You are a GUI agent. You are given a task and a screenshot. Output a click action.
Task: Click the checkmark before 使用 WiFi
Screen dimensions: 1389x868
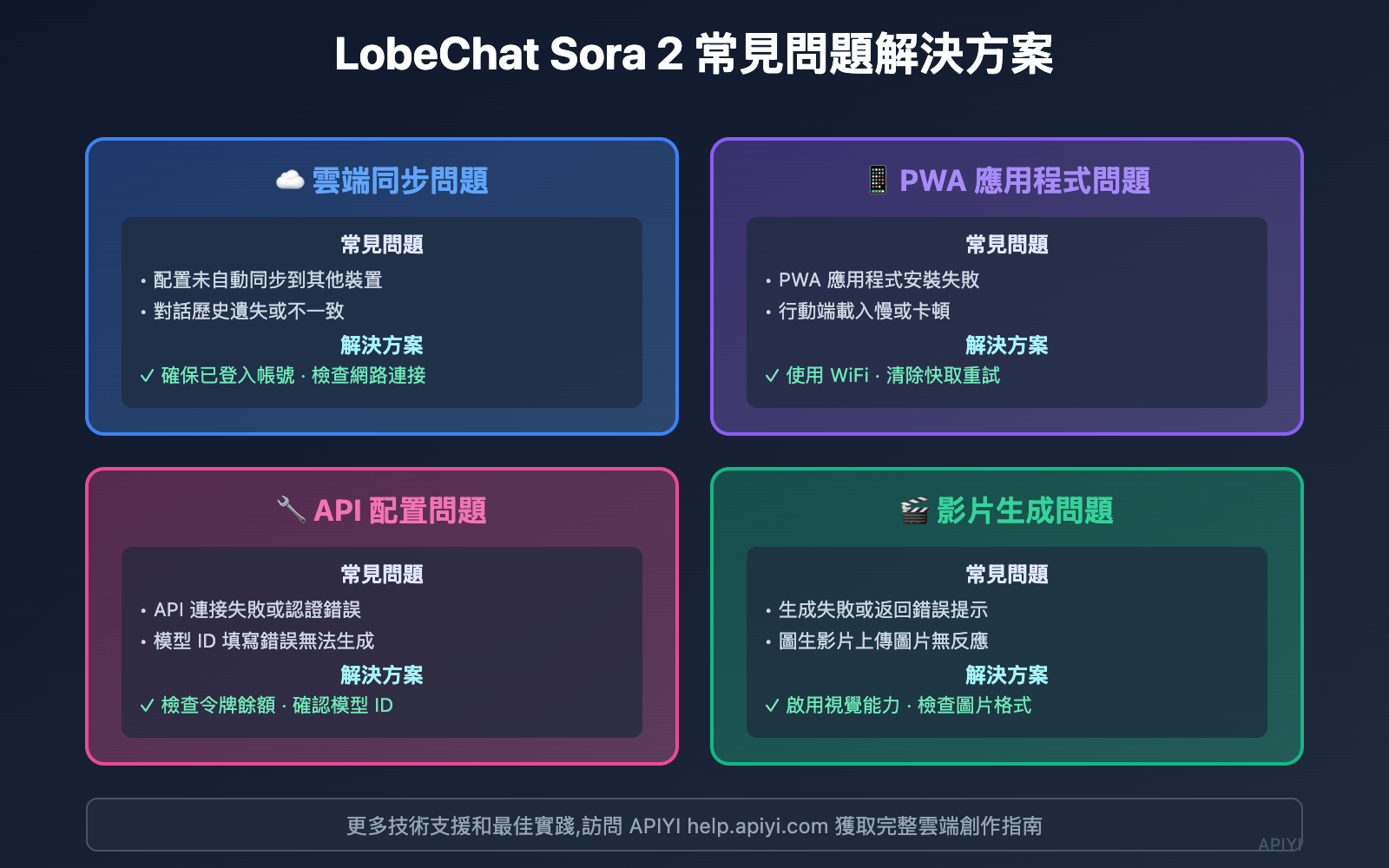point(772,376)
